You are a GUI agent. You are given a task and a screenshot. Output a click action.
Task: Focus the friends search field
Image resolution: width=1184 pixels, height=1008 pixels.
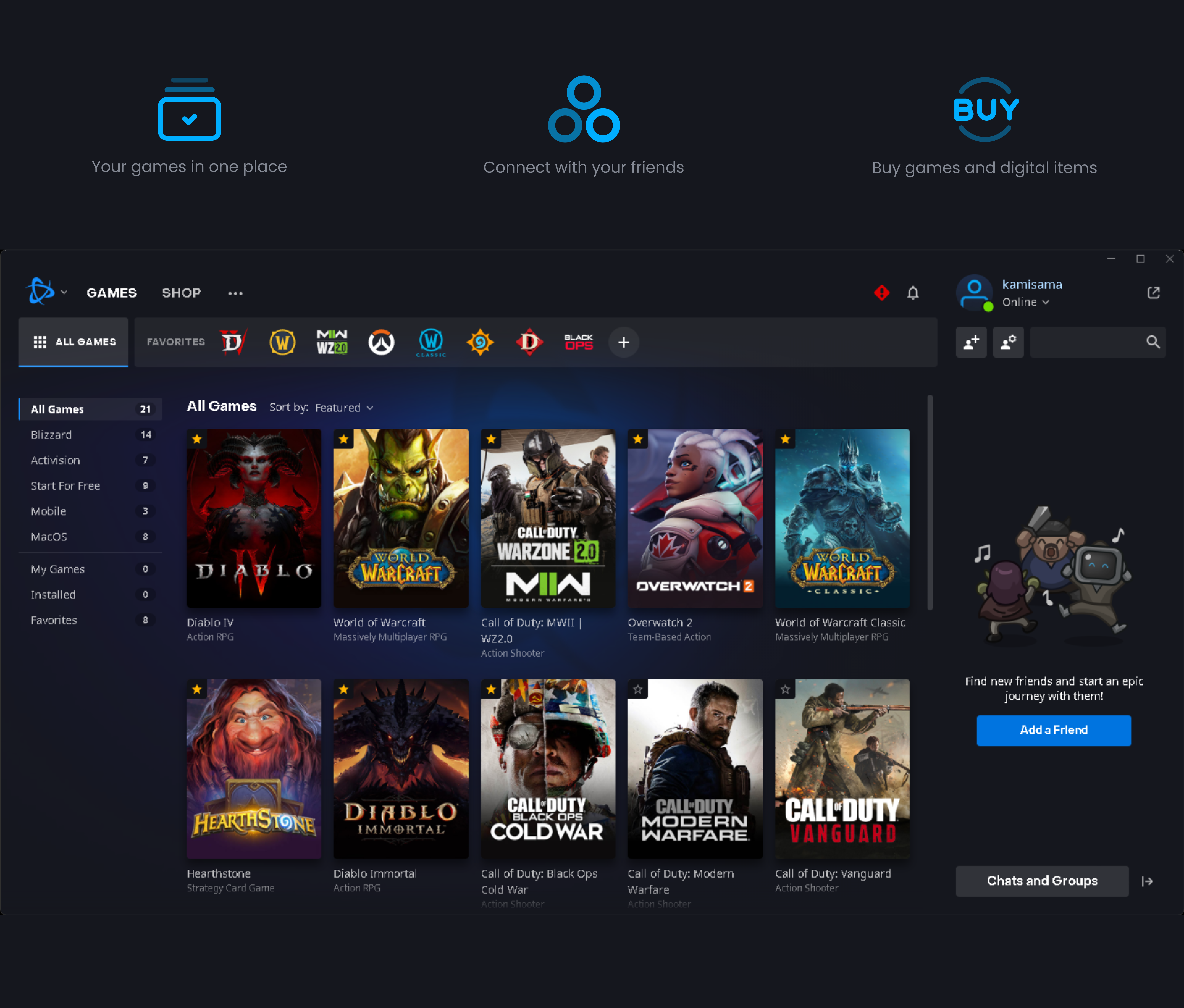[x=1098, y=342]
